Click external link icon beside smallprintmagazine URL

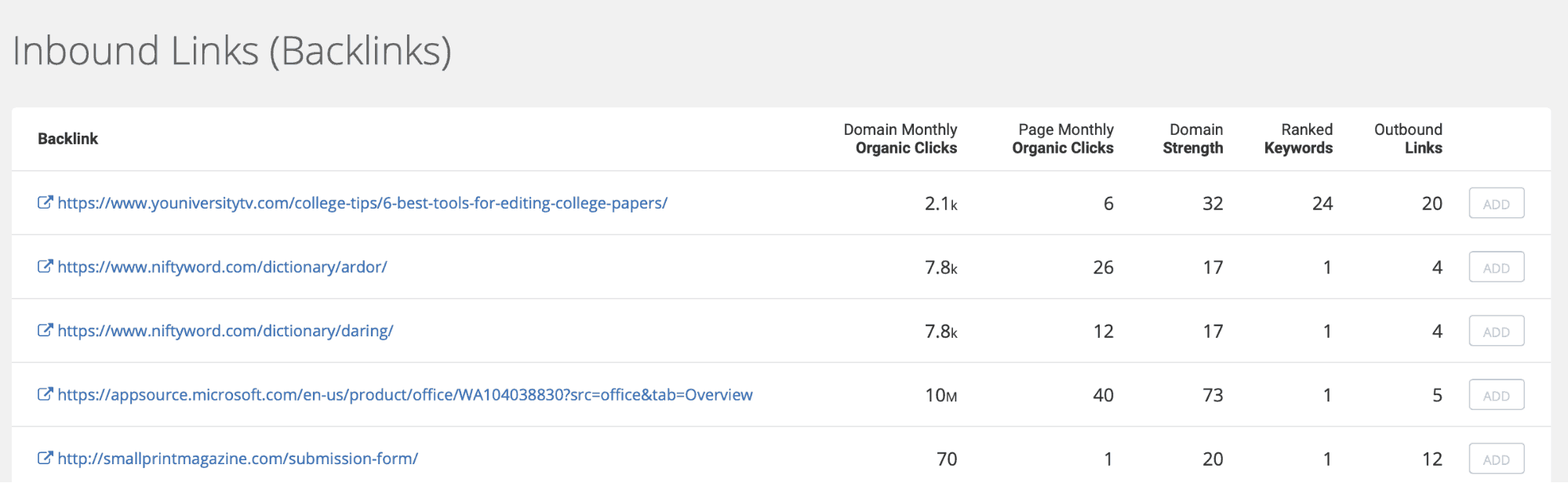(45, 458)
